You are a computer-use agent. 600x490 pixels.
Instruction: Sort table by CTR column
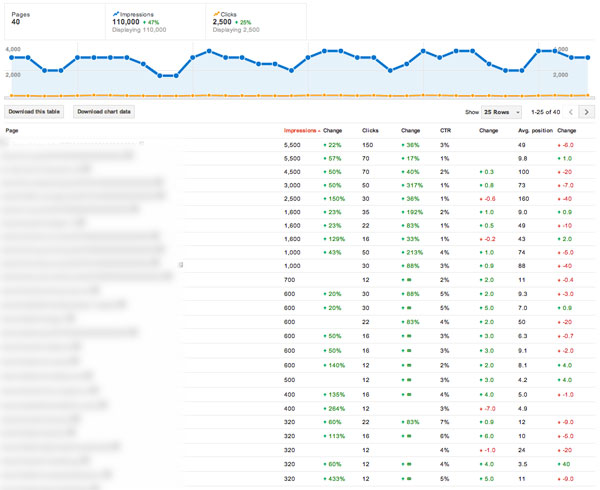(446, 131)
